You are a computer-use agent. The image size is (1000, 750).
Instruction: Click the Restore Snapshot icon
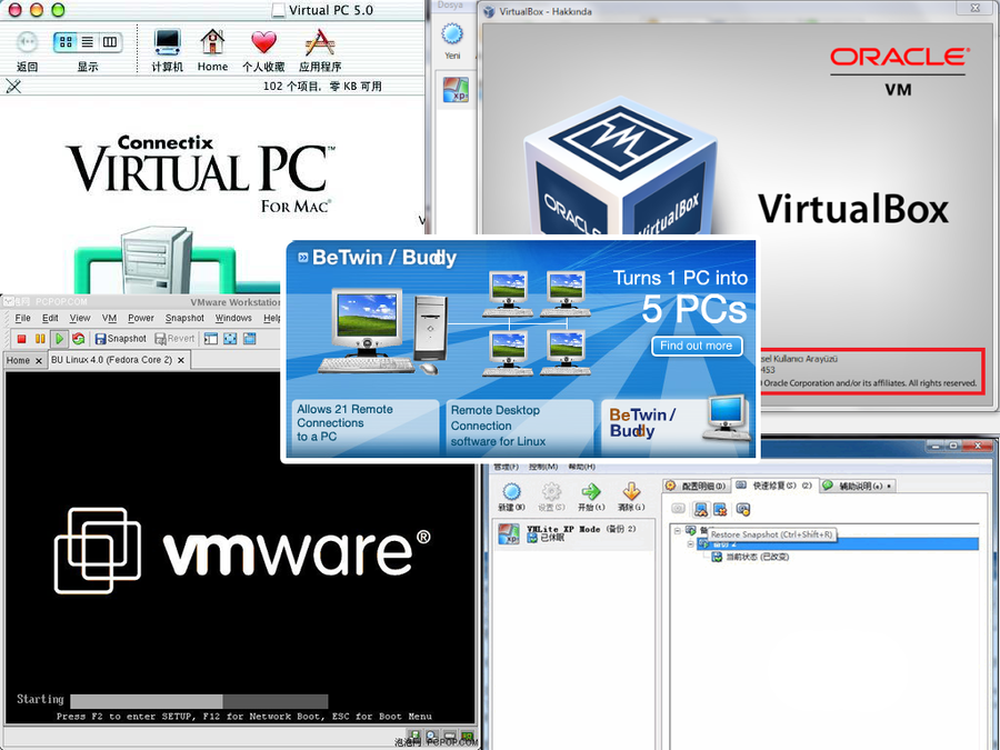[701, 509]
